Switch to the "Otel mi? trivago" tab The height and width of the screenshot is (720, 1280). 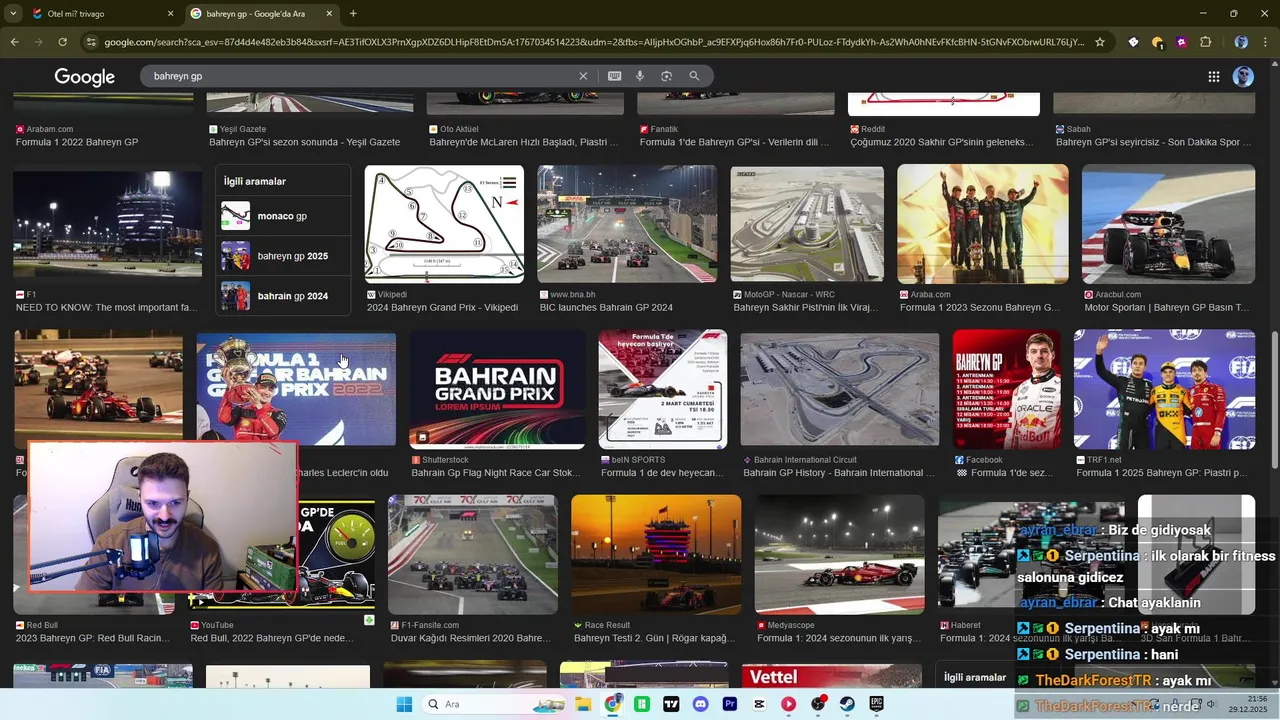(102, 14)
